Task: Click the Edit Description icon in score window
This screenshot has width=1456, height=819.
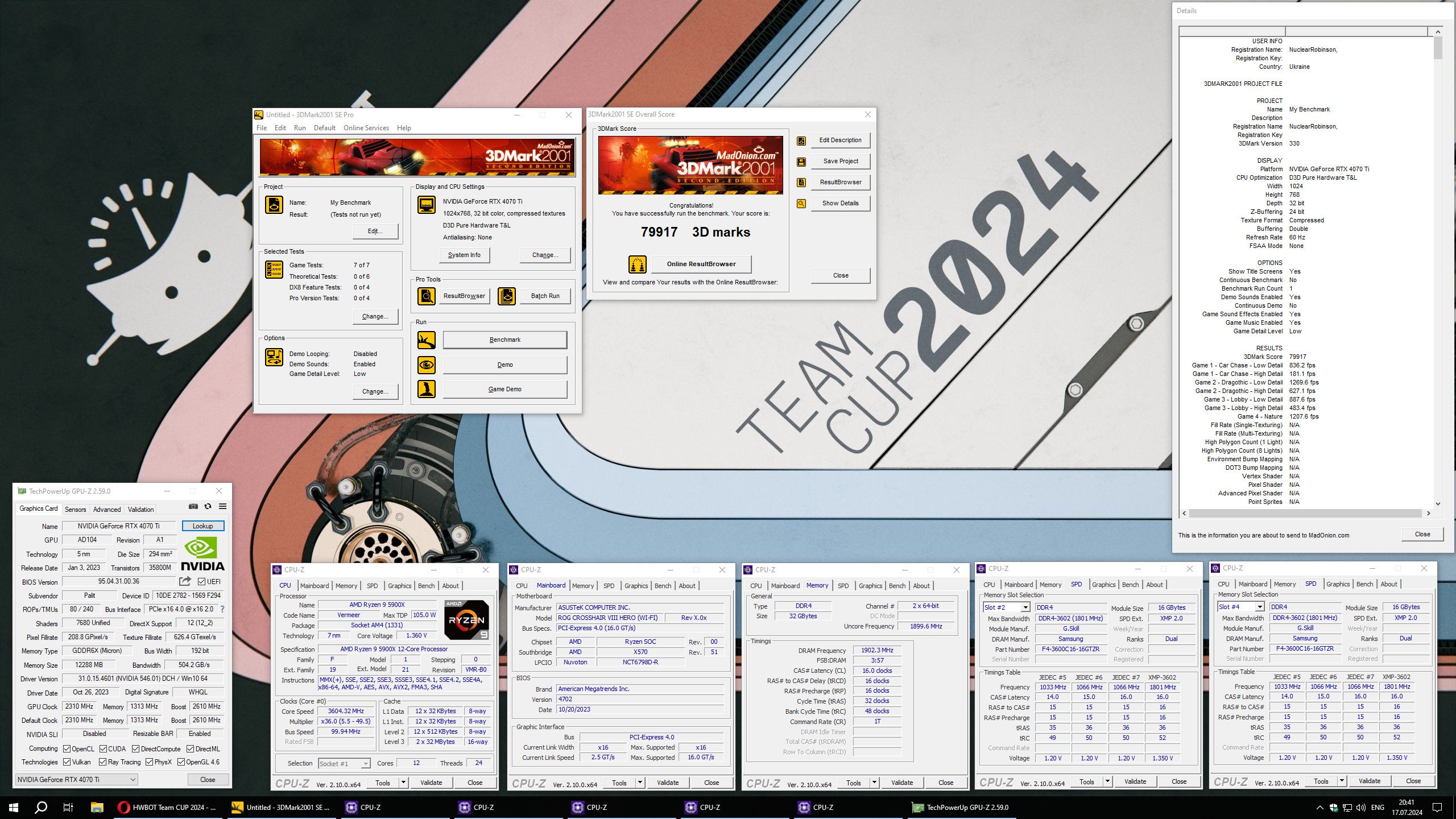Action: (x=801, y=140)
